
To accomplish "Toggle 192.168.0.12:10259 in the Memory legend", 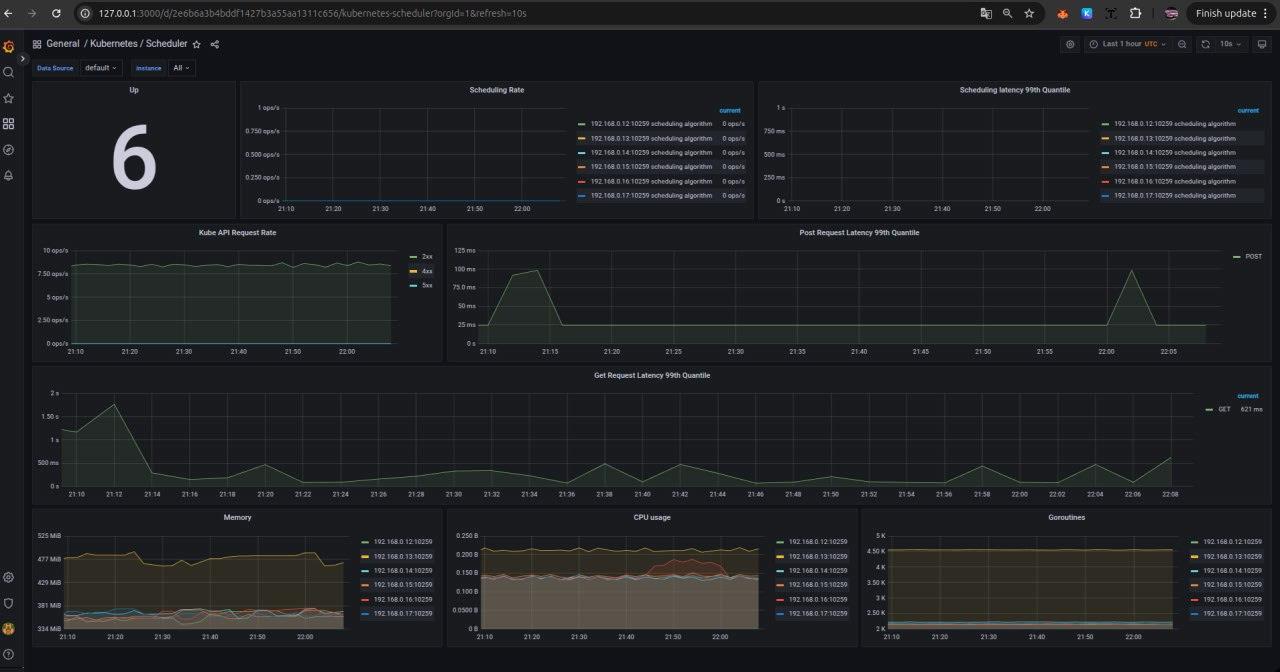I will (404, 540).
